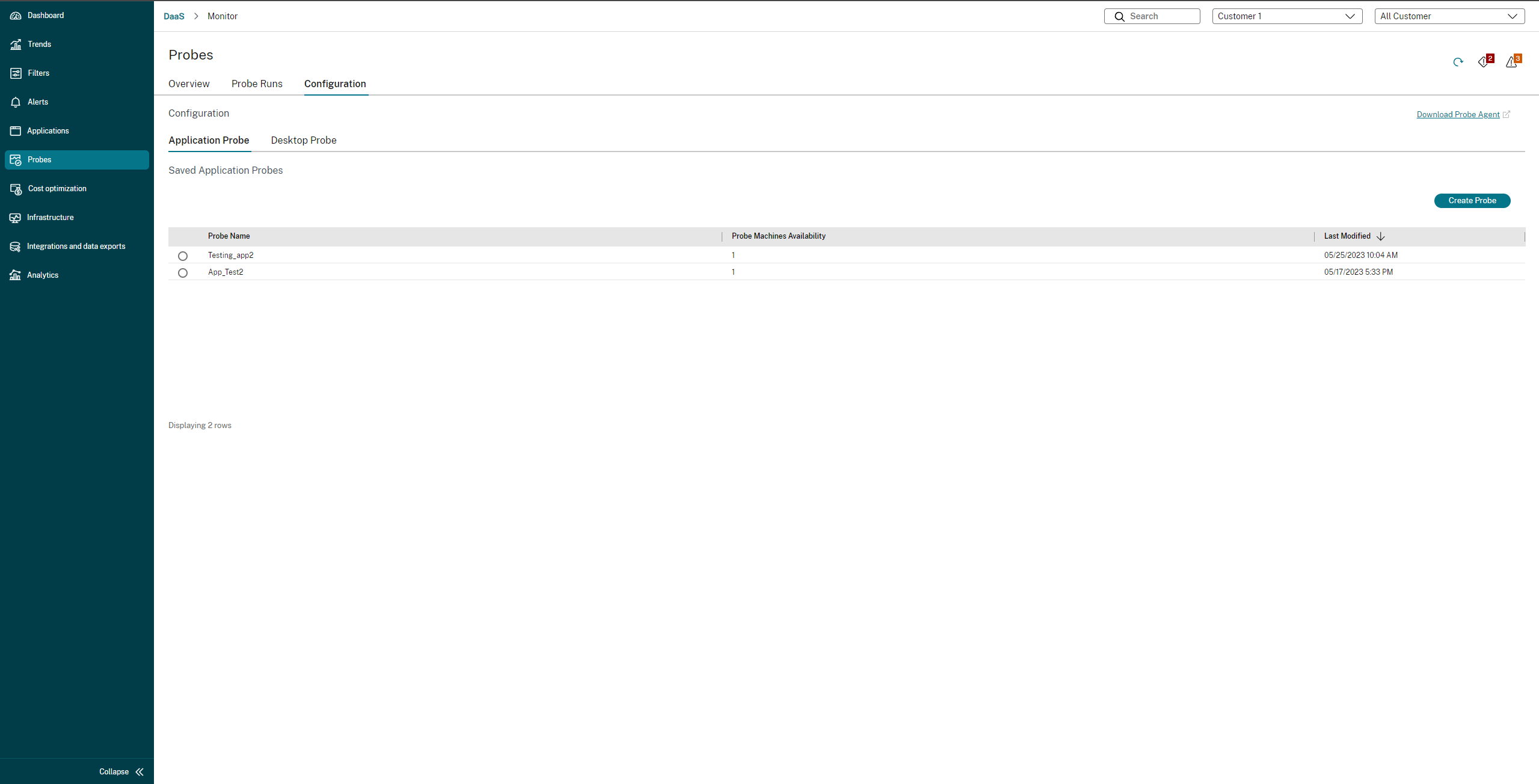
Task: Sort by Last Modified arrow
Action: 1380,236
